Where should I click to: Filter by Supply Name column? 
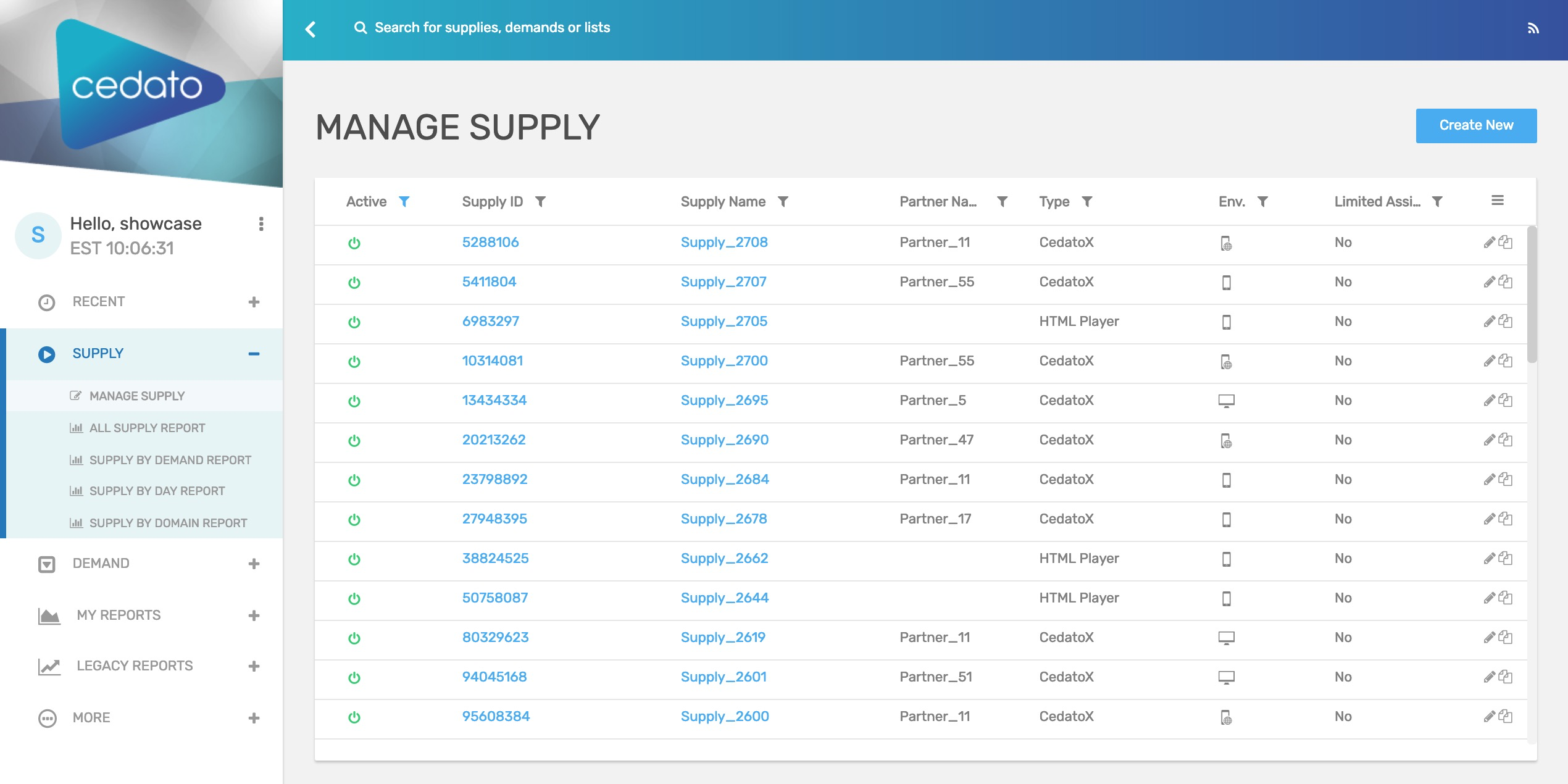coord(783,202)
